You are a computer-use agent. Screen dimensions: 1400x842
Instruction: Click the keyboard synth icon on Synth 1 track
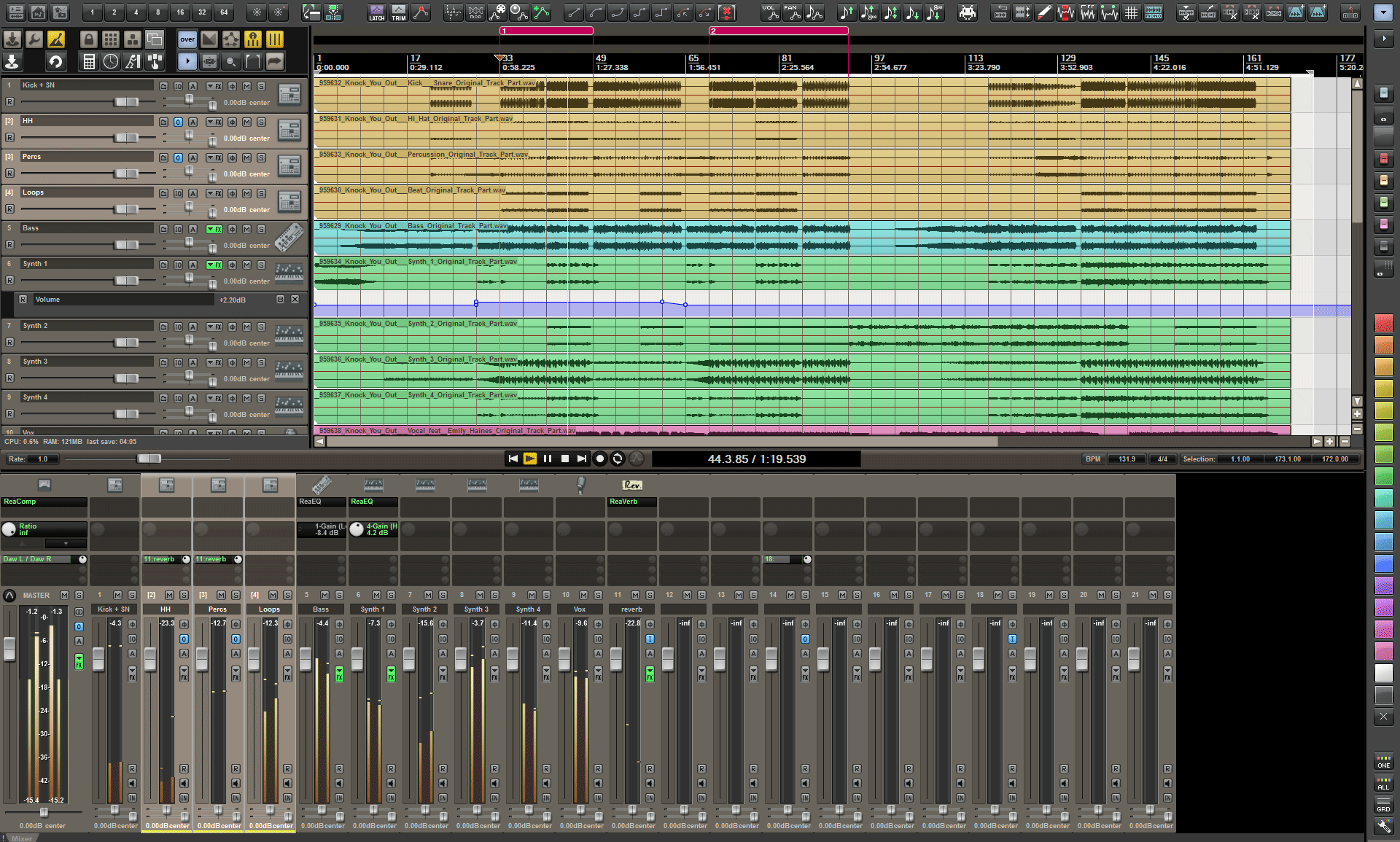pos(289,273)
